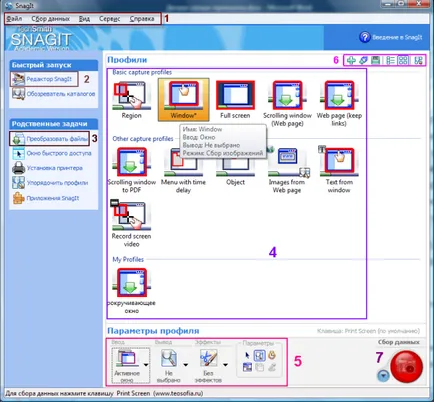Toggle the multiple area capture option
This screenshot has height=402, width=434.
(247, 368)
